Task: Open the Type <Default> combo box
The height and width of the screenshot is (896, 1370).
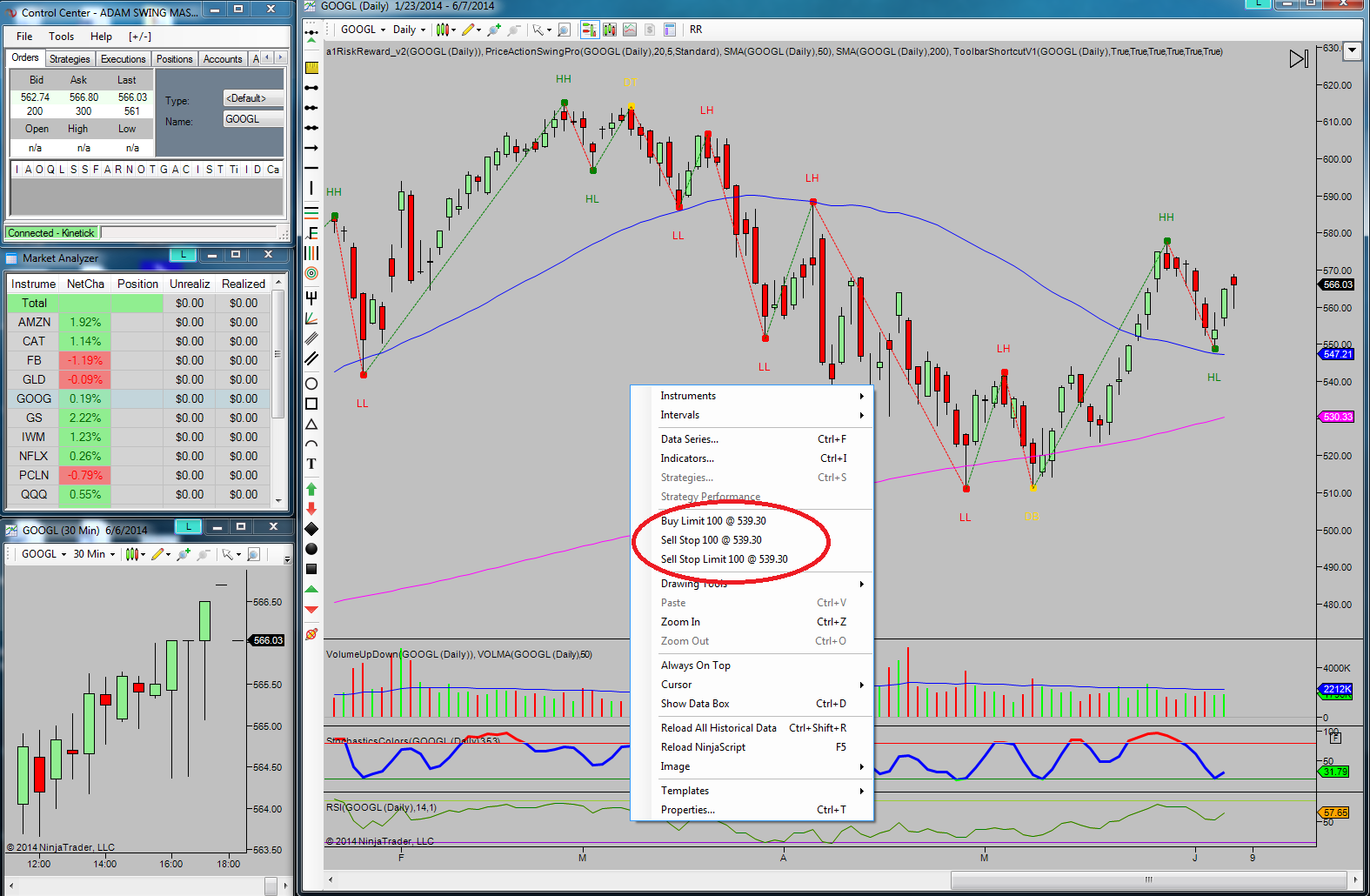Action: pyautogui.click(x=253, y=98)
